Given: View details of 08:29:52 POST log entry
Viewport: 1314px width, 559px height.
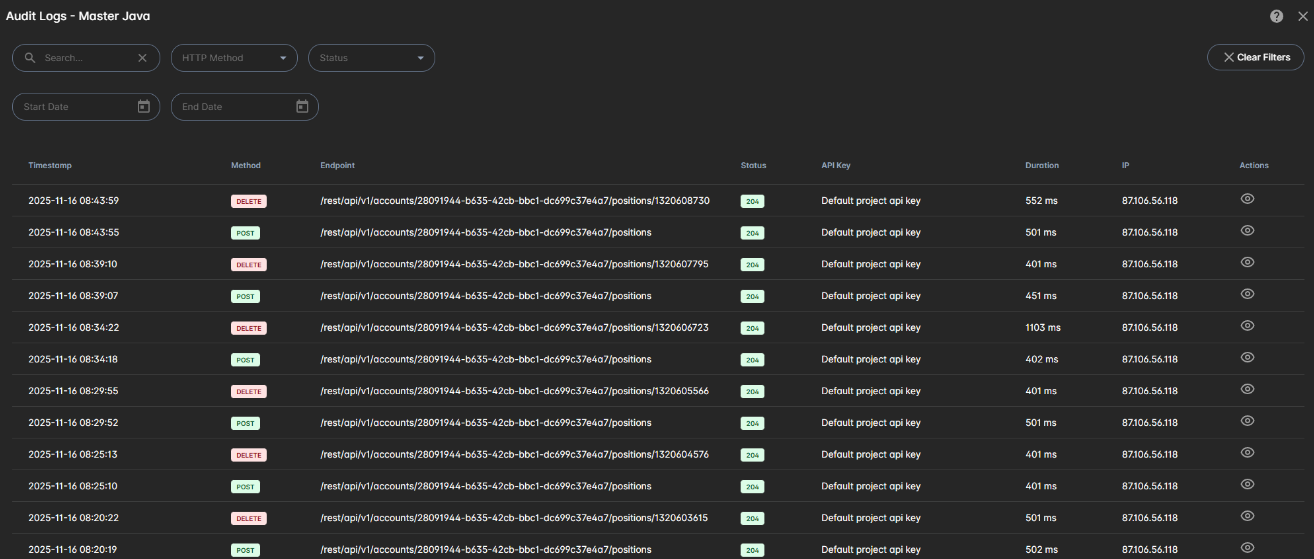Looking at the screenshot, I should point(1247,421).
